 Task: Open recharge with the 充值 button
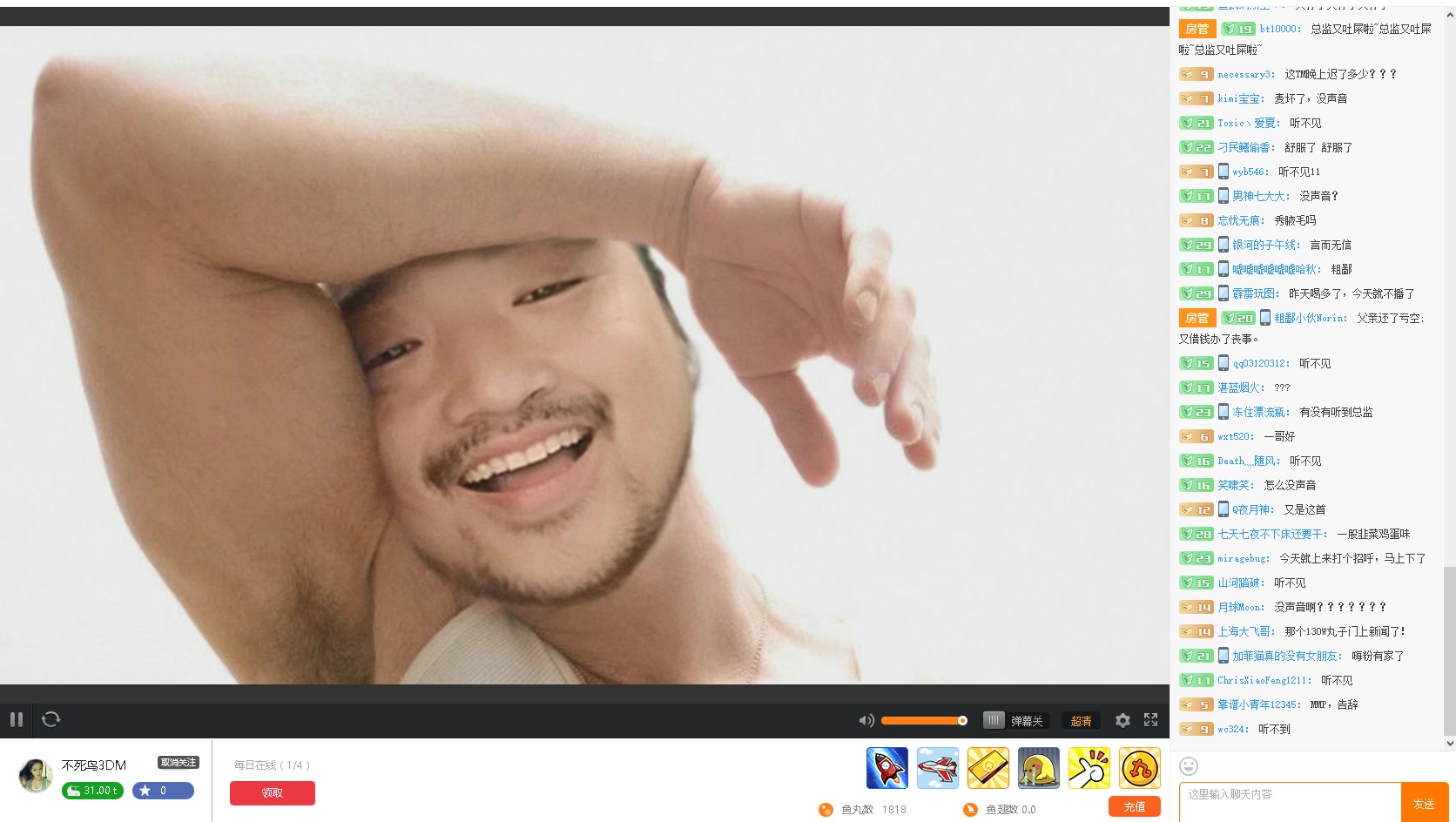click(x=1135, y=807)
